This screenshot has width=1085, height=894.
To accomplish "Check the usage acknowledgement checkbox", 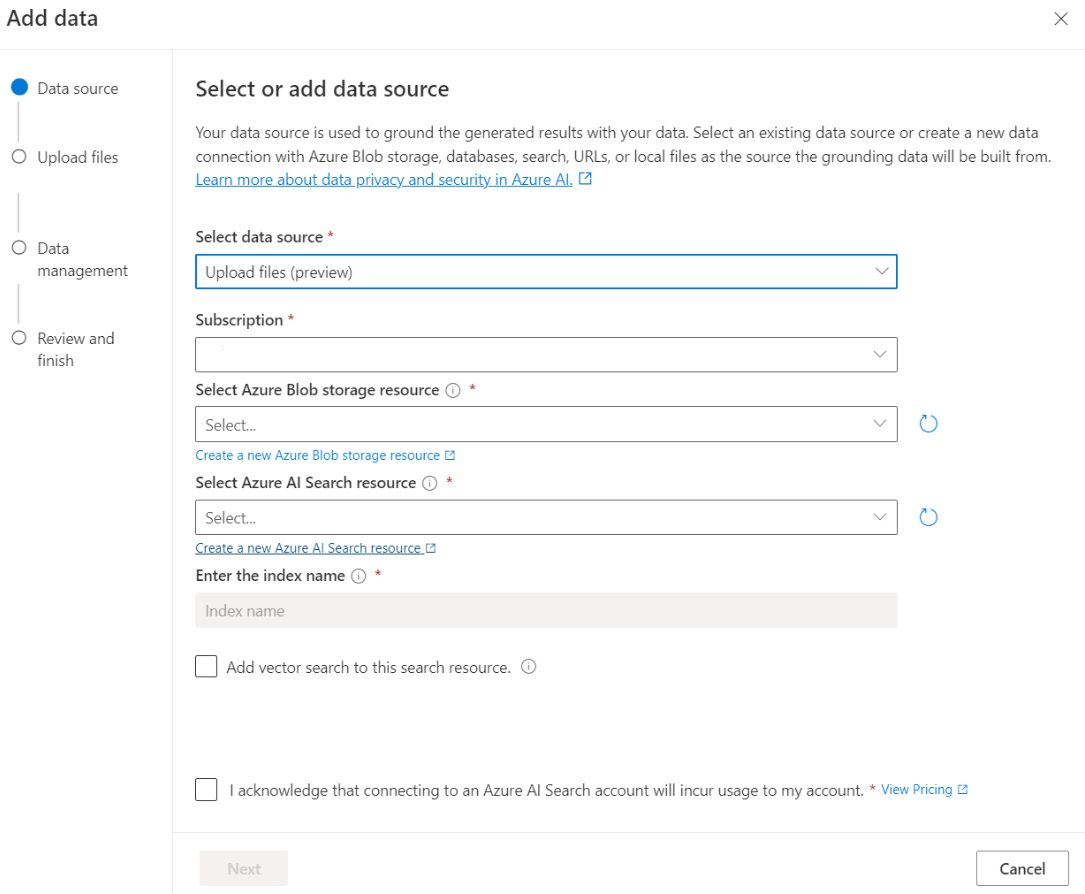I will [x=206, y=790].
